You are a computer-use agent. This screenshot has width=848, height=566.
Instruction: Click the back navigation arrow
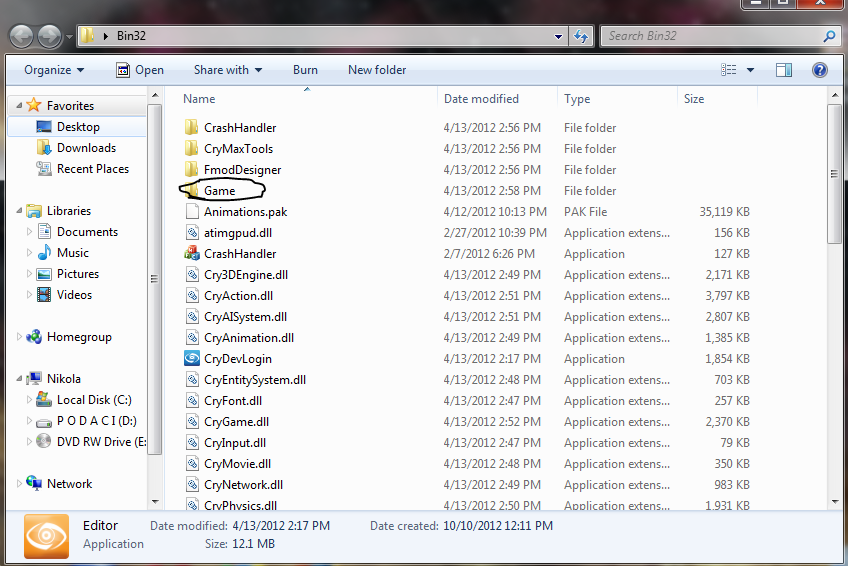(x=22, y=37)
